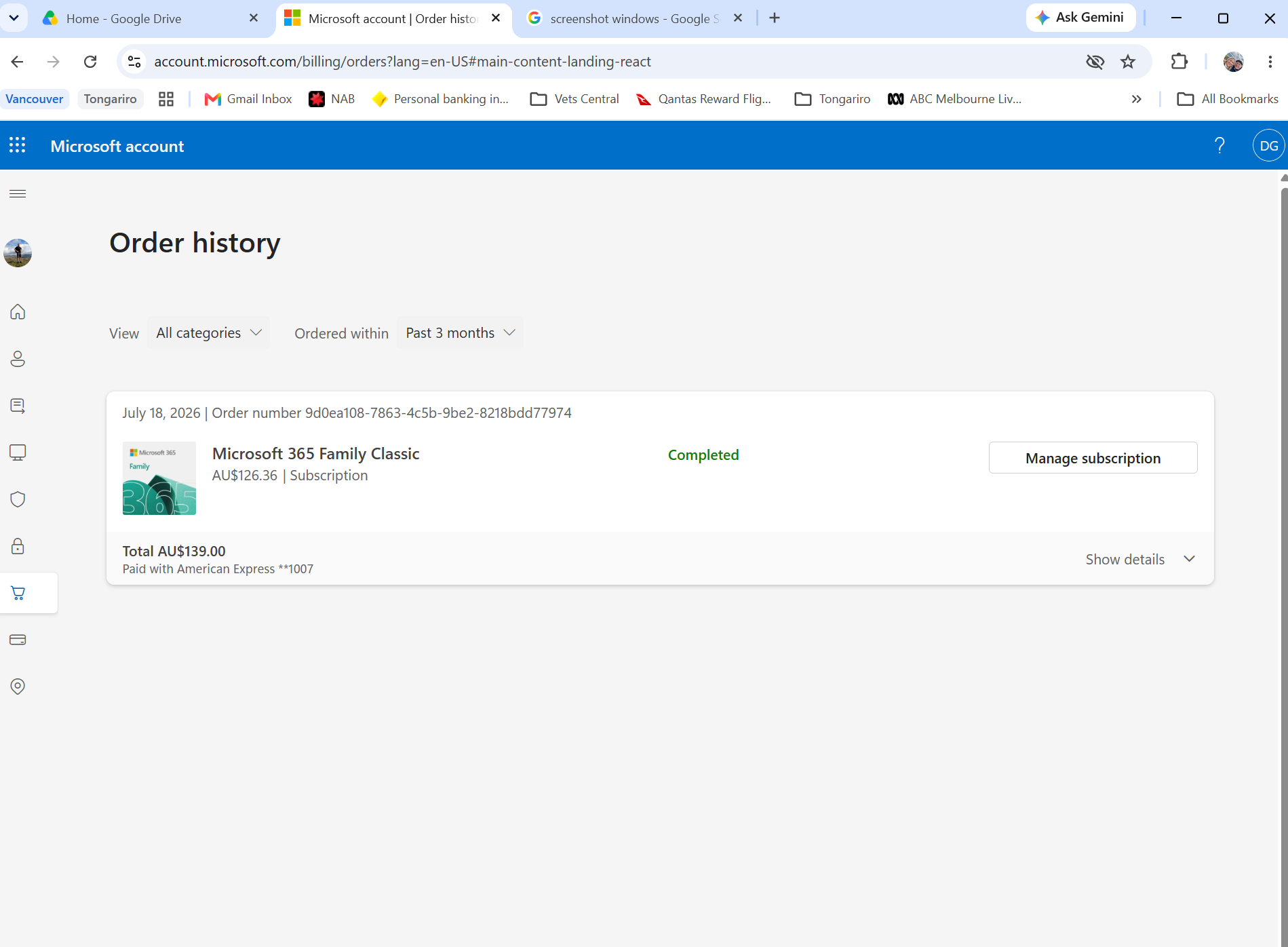Open the Microsoft apps launcher grid

(17, 145)
